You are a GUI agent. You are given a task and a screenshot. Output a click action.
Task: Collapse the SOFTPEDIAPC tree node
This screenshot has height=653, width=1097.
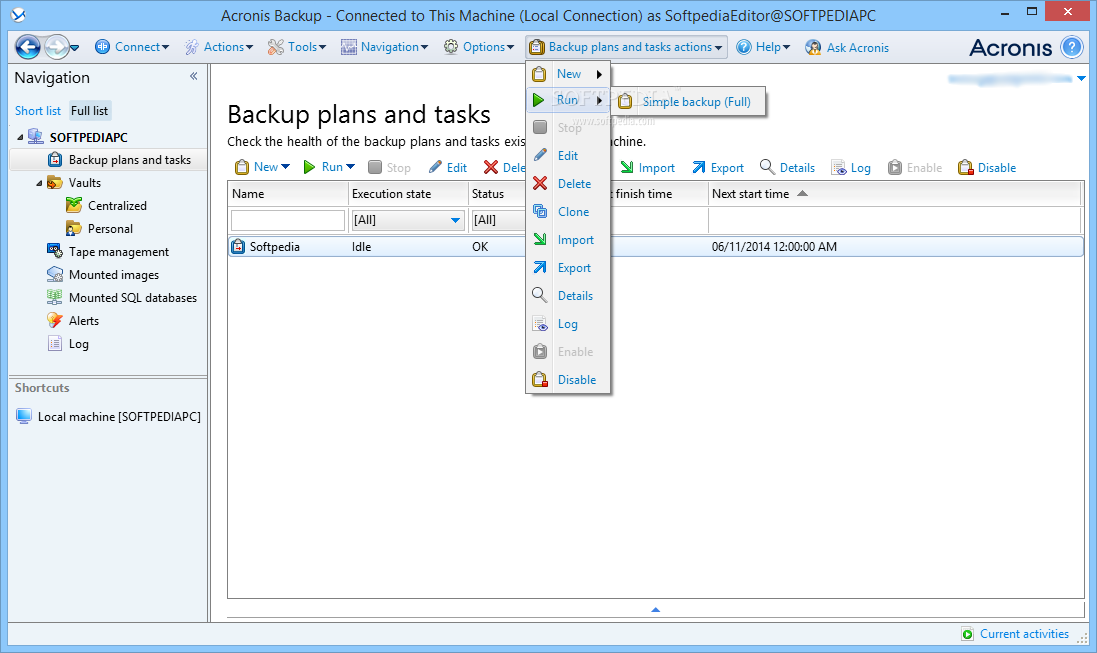20,137
